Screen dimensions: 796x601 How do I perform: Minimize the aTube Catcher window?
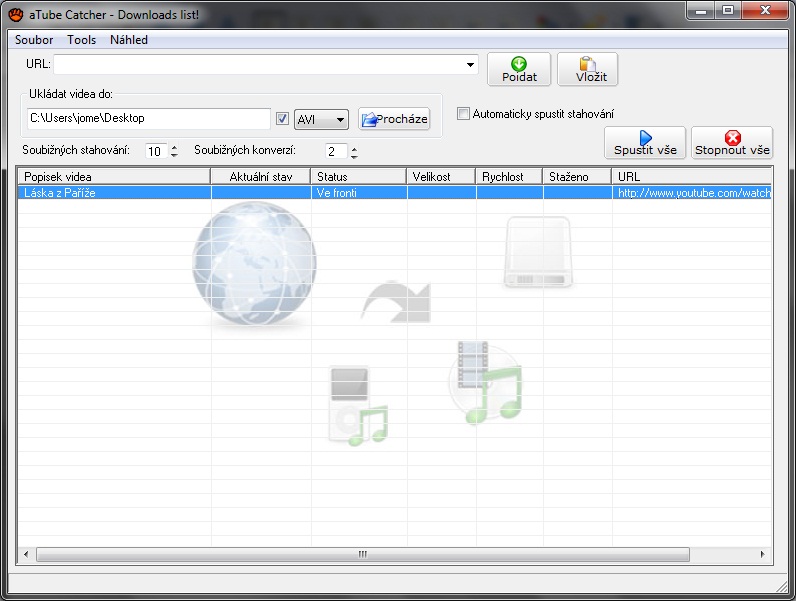click(x=701, y=10)
